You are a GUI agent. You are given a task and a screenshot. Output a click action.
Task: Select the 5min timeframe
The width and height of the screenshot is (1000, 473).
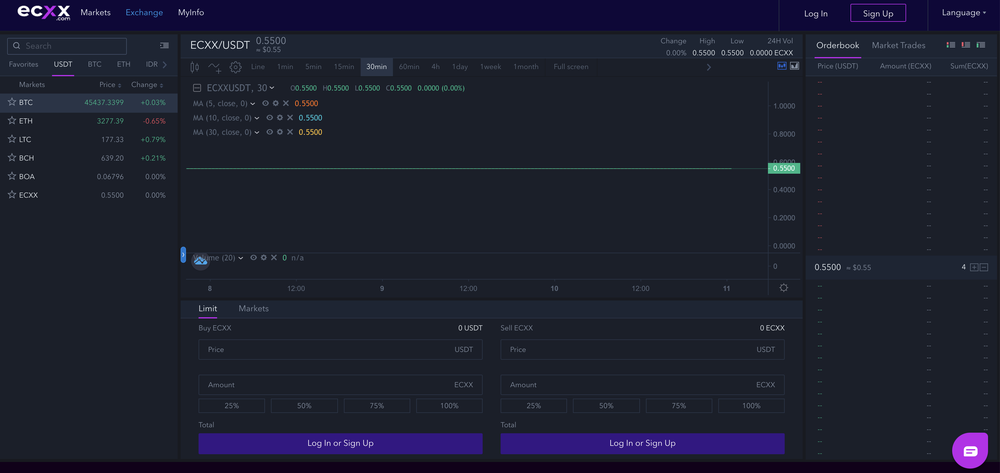[313, 67]
